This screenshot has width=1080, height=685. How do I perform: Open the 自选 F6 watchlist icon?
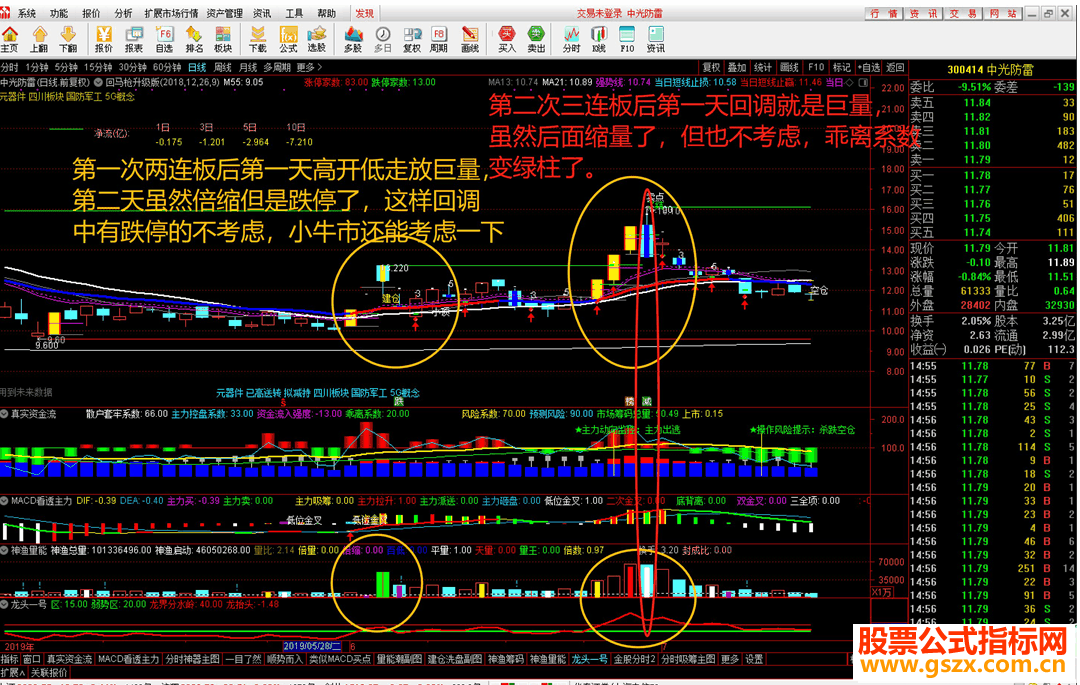coord(165,39)
